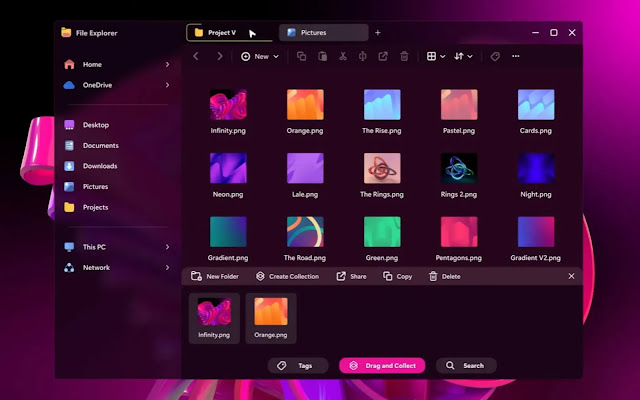Viewport: 640px width, 400px height.
Task: Click the Share icon in the top toolbar
Action: coord(383,56)
